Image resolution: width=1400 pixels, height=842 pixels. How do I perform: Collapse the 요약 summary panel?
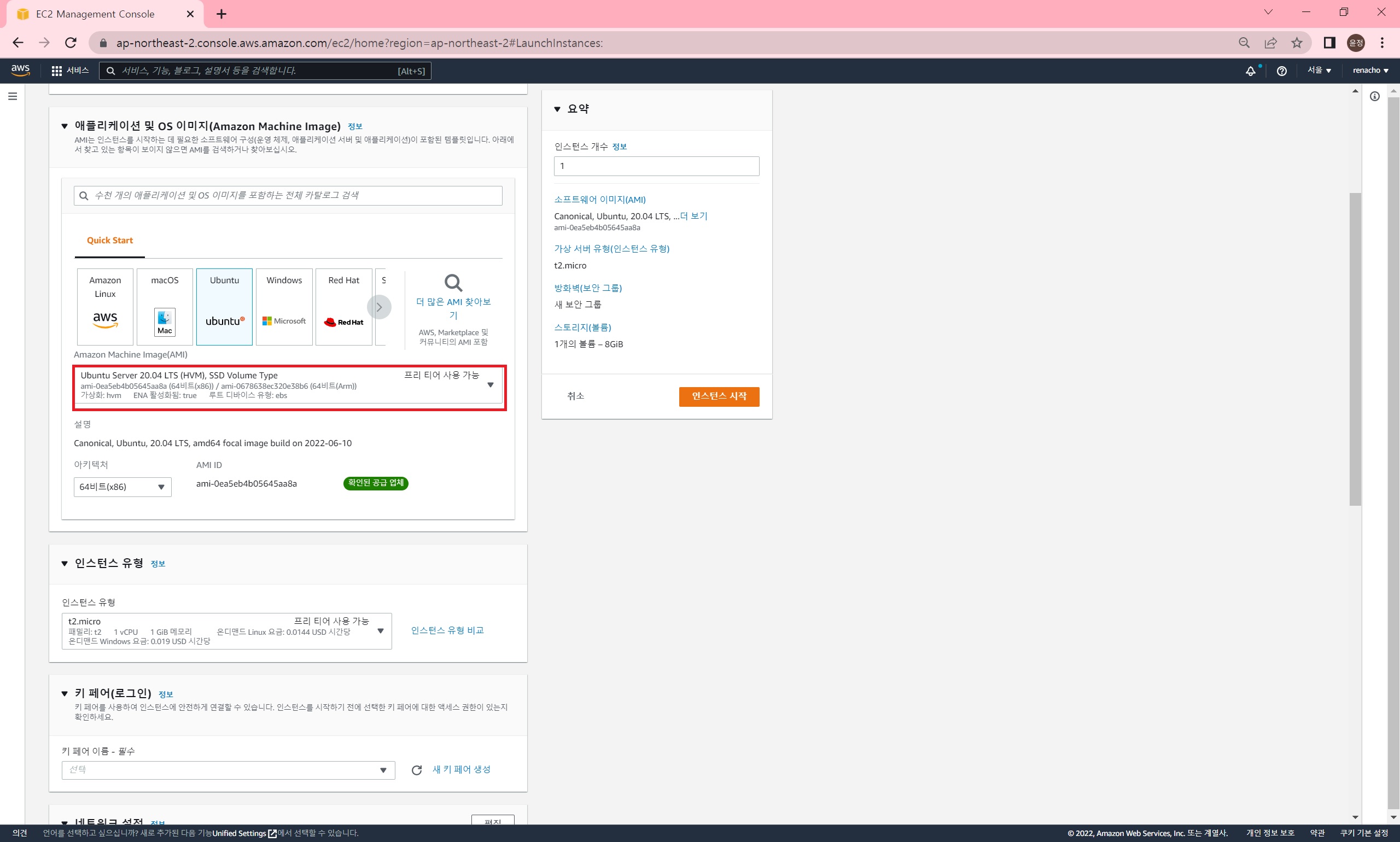click(x=557, y=109)
